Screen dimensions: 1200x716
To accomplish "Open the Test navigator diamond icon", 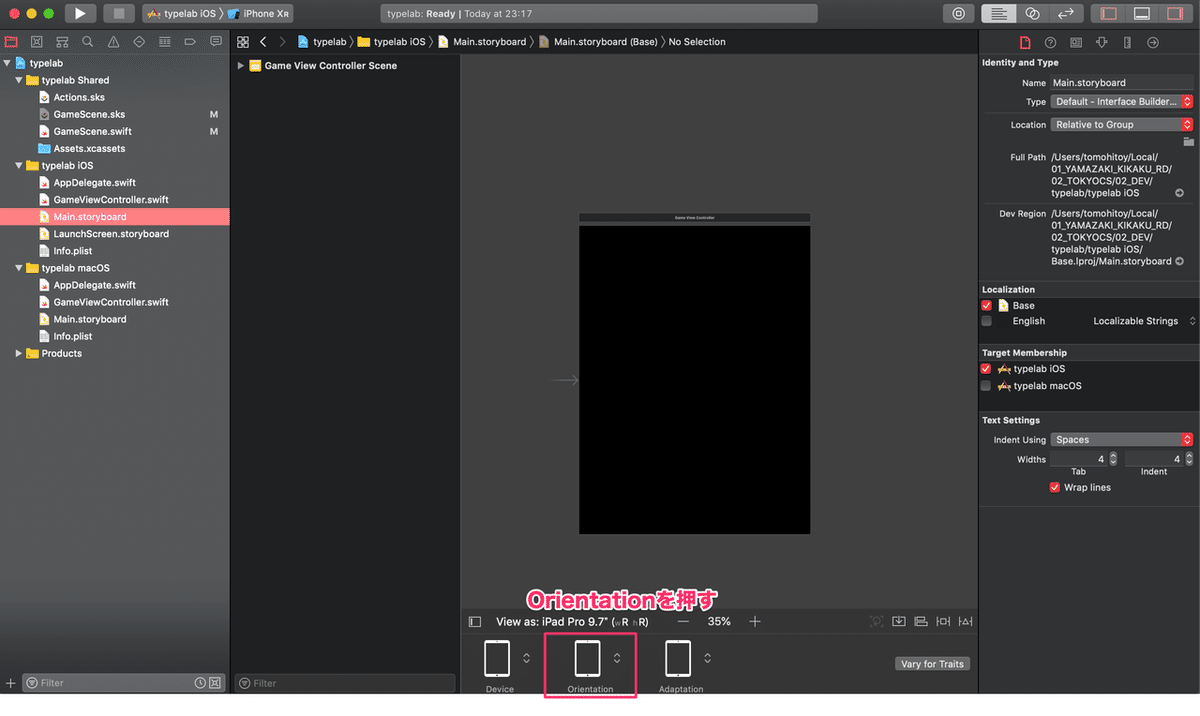I will point(139,42).
